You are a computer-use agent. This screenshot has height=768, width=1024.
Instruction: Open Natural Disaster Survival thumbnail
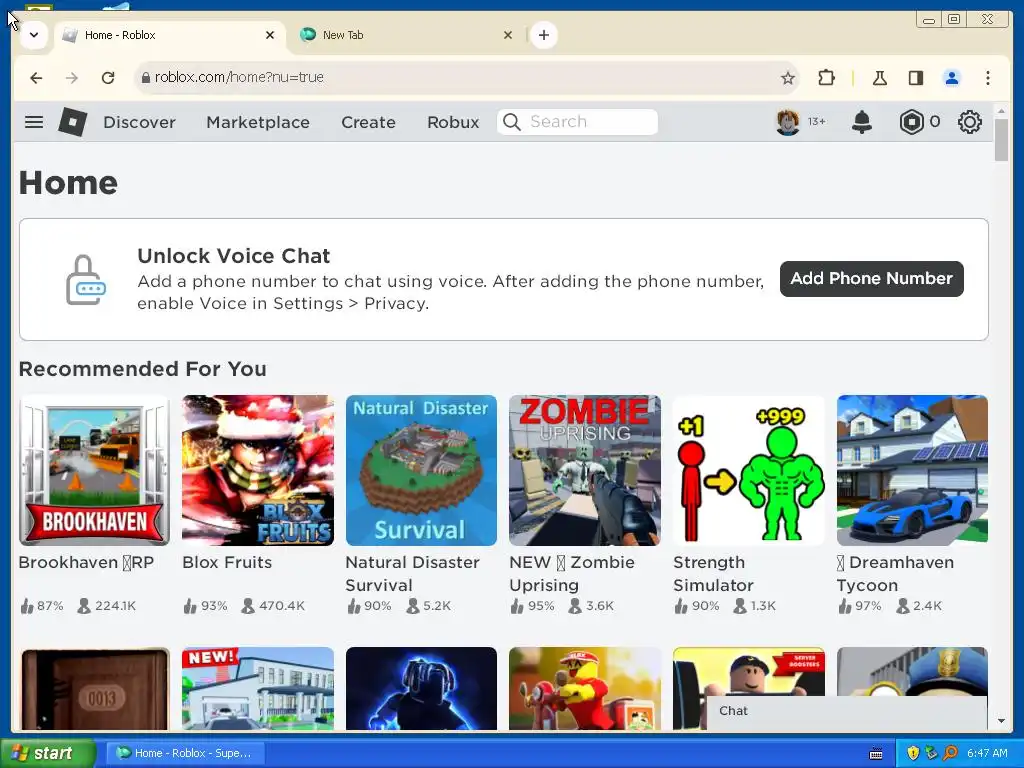pyautogui.click(x=421, y=470)
